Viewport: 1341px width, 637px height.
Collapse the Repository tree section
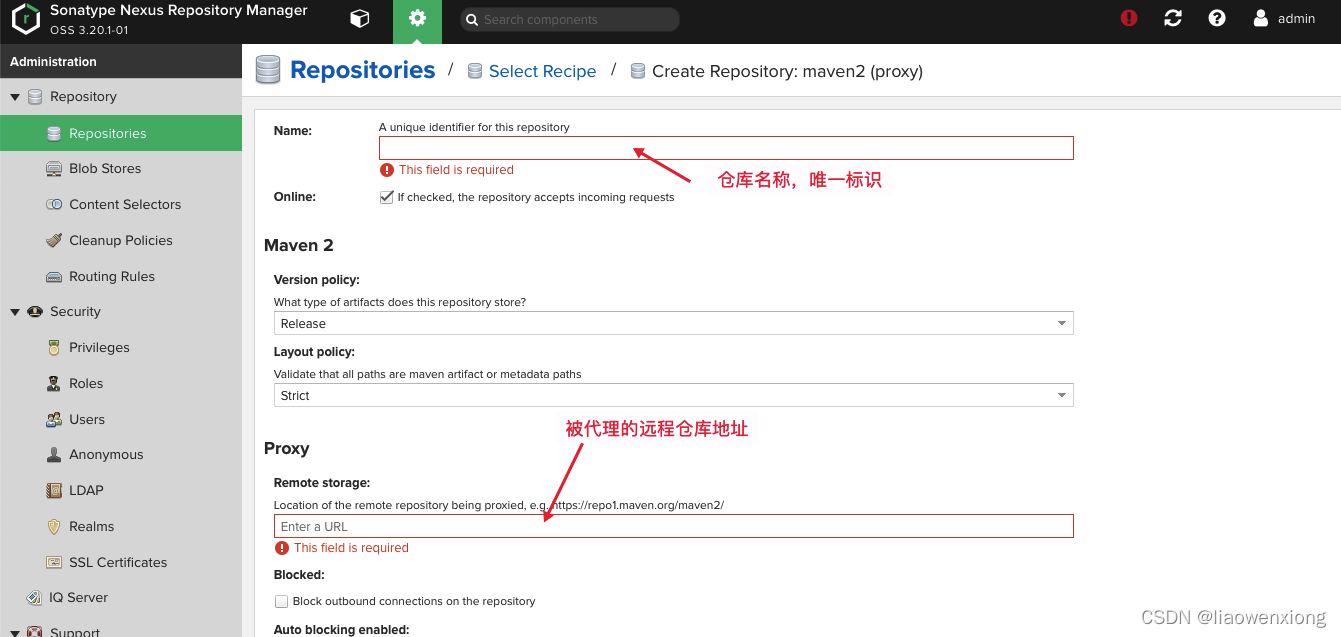pos(15,97)
